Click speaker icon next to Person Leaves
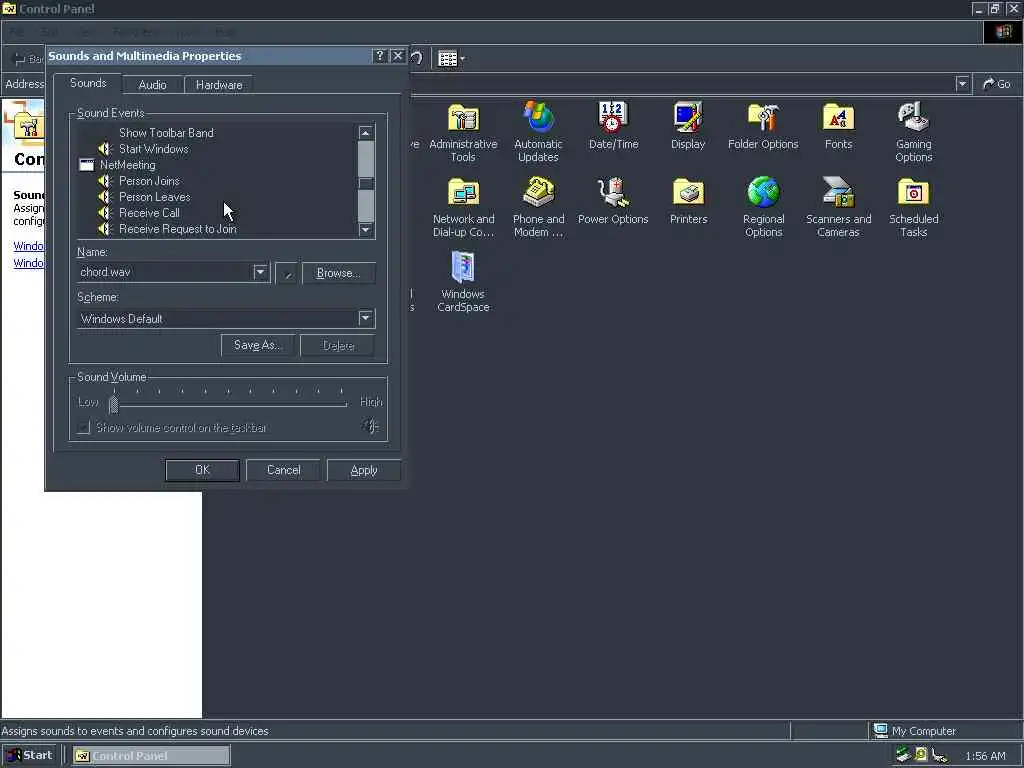The width and height of the screenshot is (1024, 768). 105,197
